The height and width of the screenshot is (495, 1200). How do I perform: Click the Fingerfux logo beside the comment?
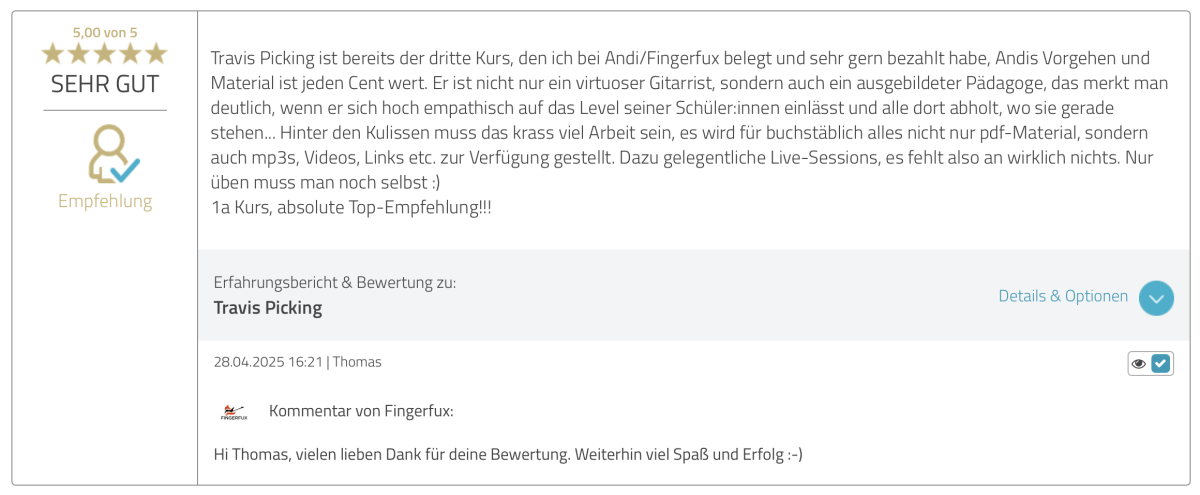click(x=233, y=412)
